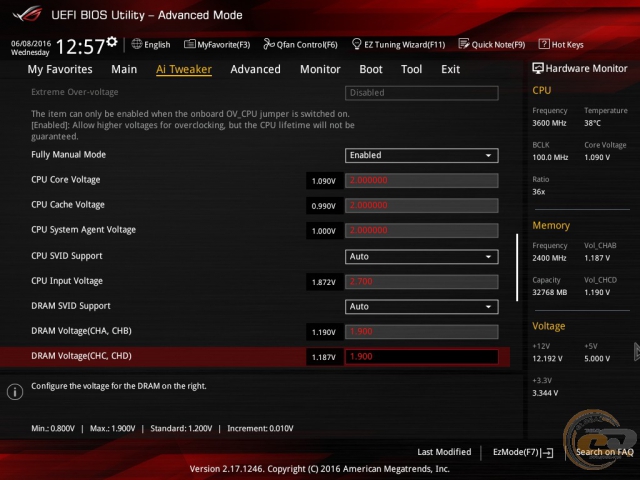Click the EZ Tuning Wizard bulb icon

click(356, 44)
